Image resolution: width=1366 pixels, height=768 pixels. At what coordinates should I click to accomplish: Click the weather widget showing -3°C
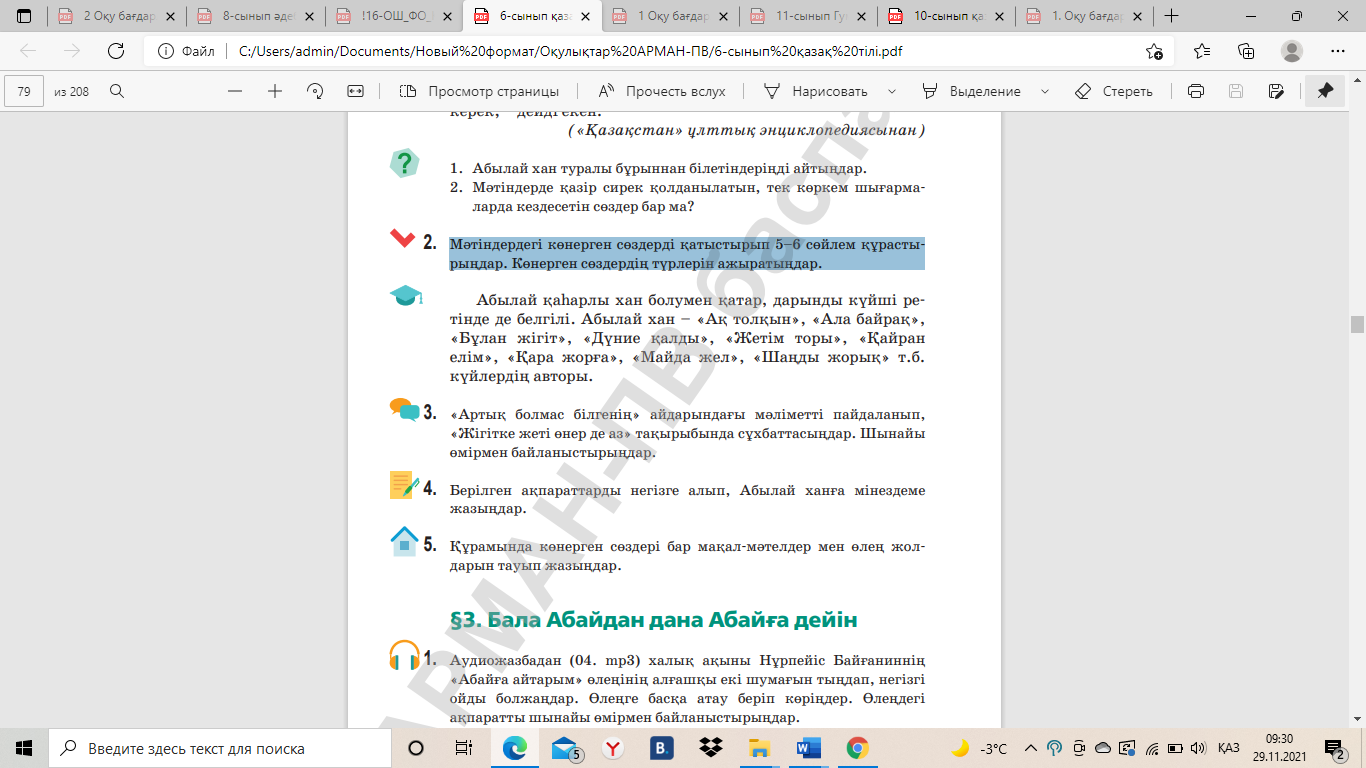(979, 748)
